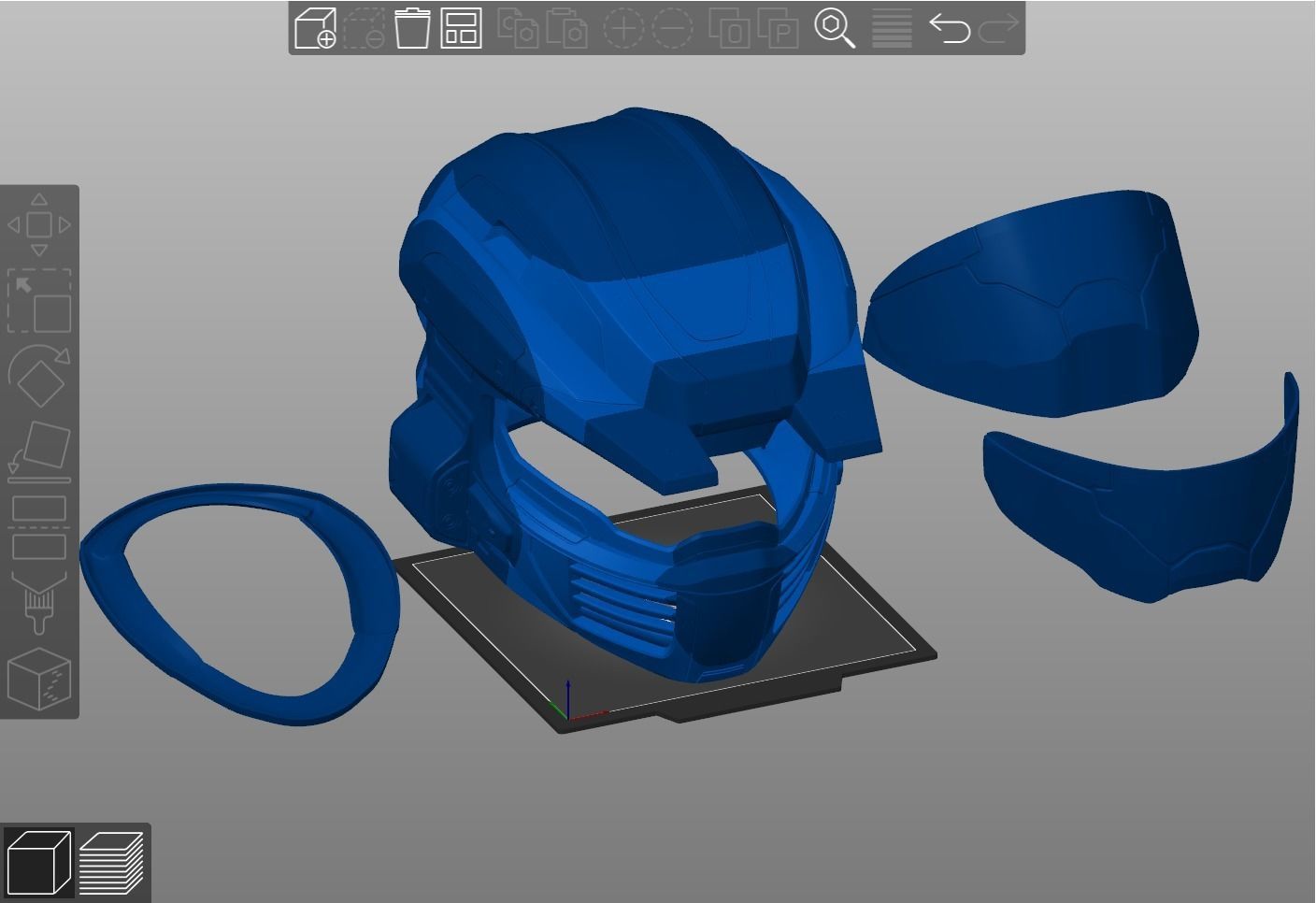Add an instance with the plus icon

coord(623,28)
